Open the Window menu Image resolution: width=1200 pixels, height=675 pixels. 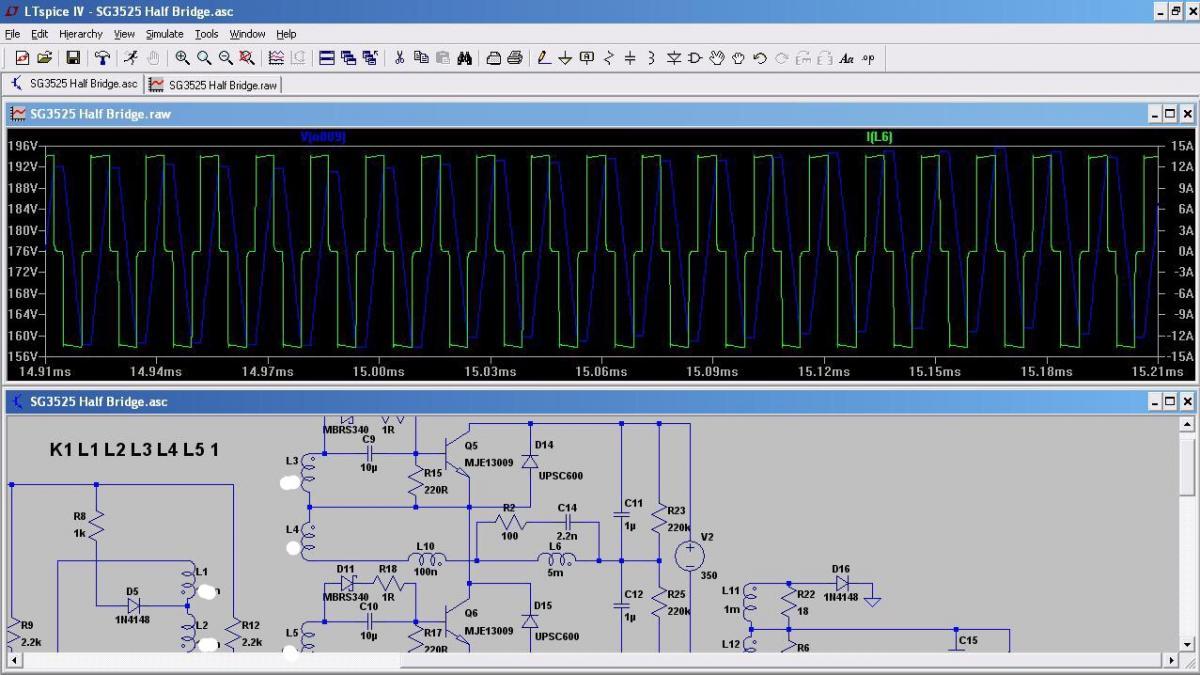coord(248,34)
